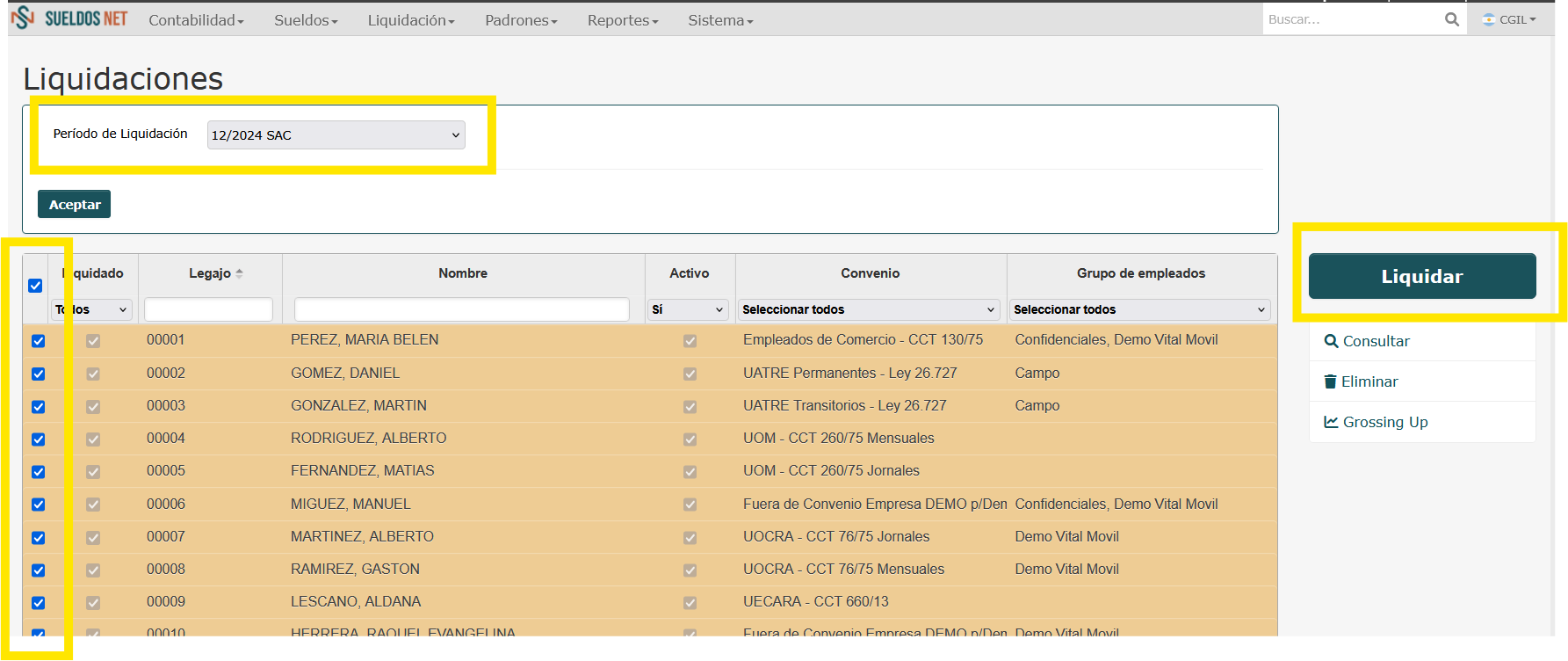
Task: Click UECARA - CCT 660/13 cell
Action: coord(816,601)
